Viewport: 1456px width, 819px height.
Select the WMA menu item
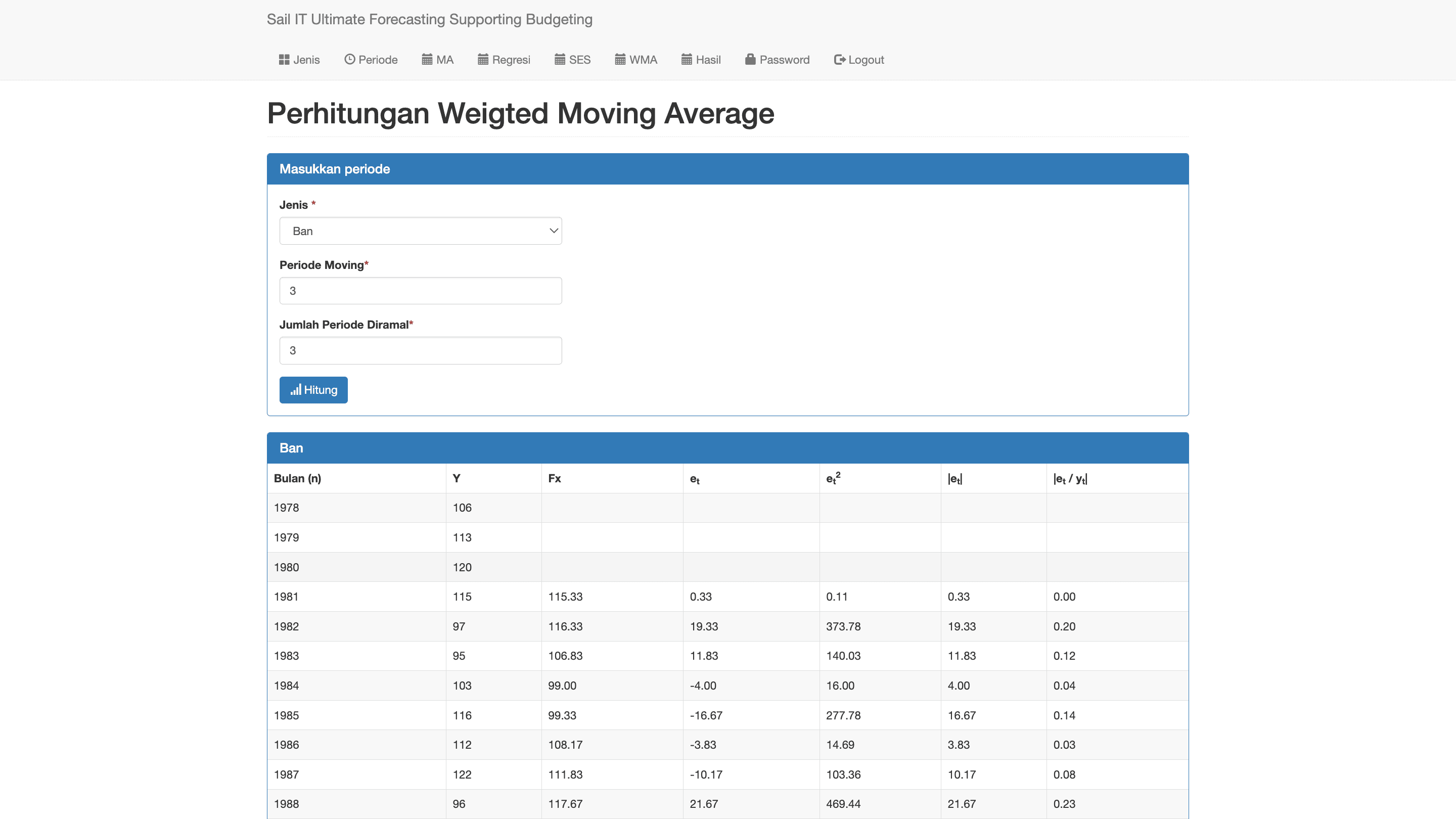636,60
